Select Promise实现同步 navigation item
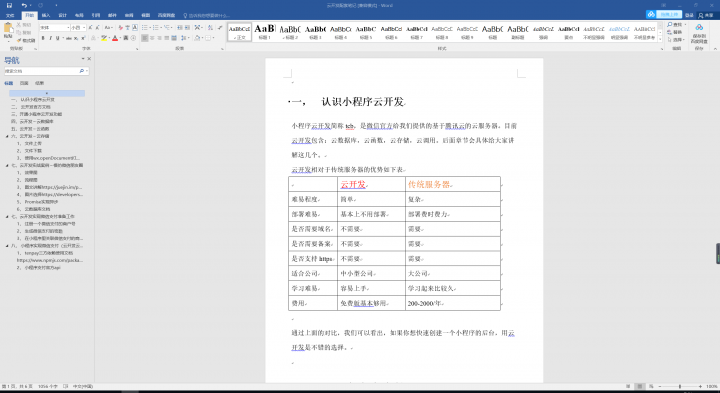 click(x=41, y=202)
